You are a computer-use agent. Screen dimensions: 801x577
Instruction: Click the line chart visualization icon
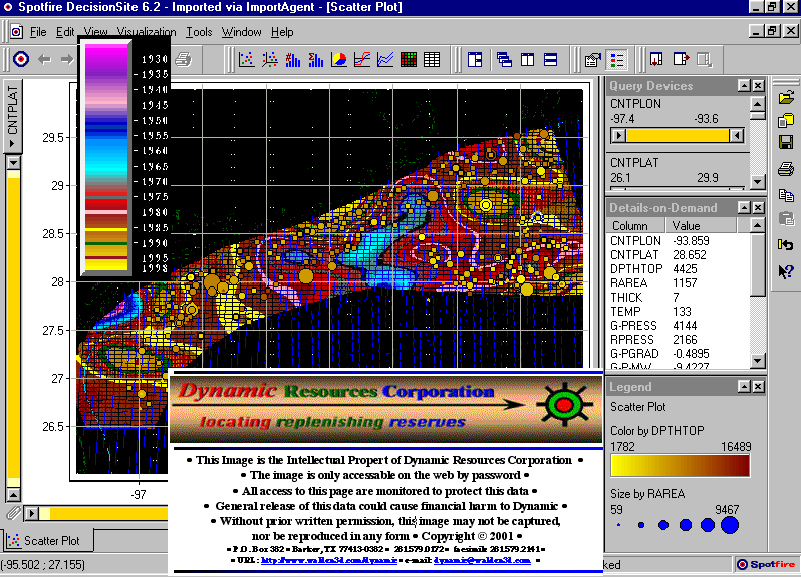385,60
